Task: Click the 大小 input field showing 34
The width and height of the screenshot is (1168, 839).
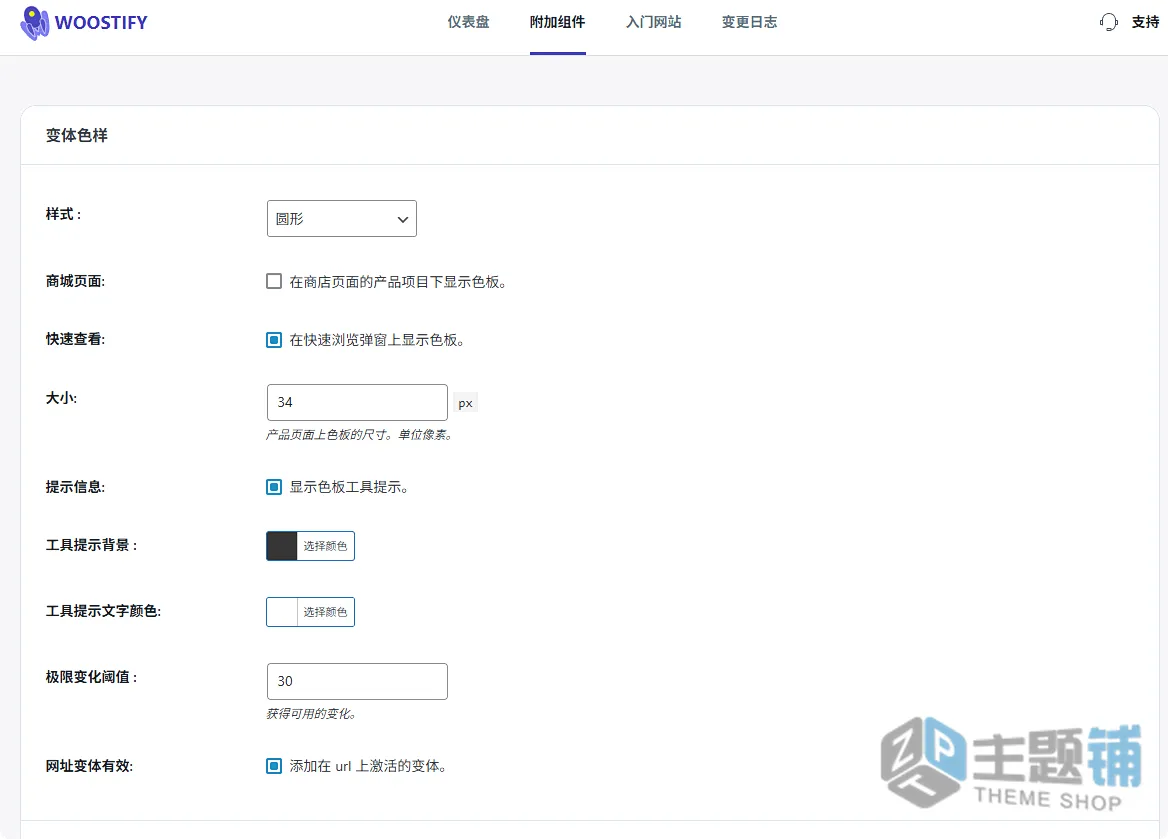Action: click(358, 402)
